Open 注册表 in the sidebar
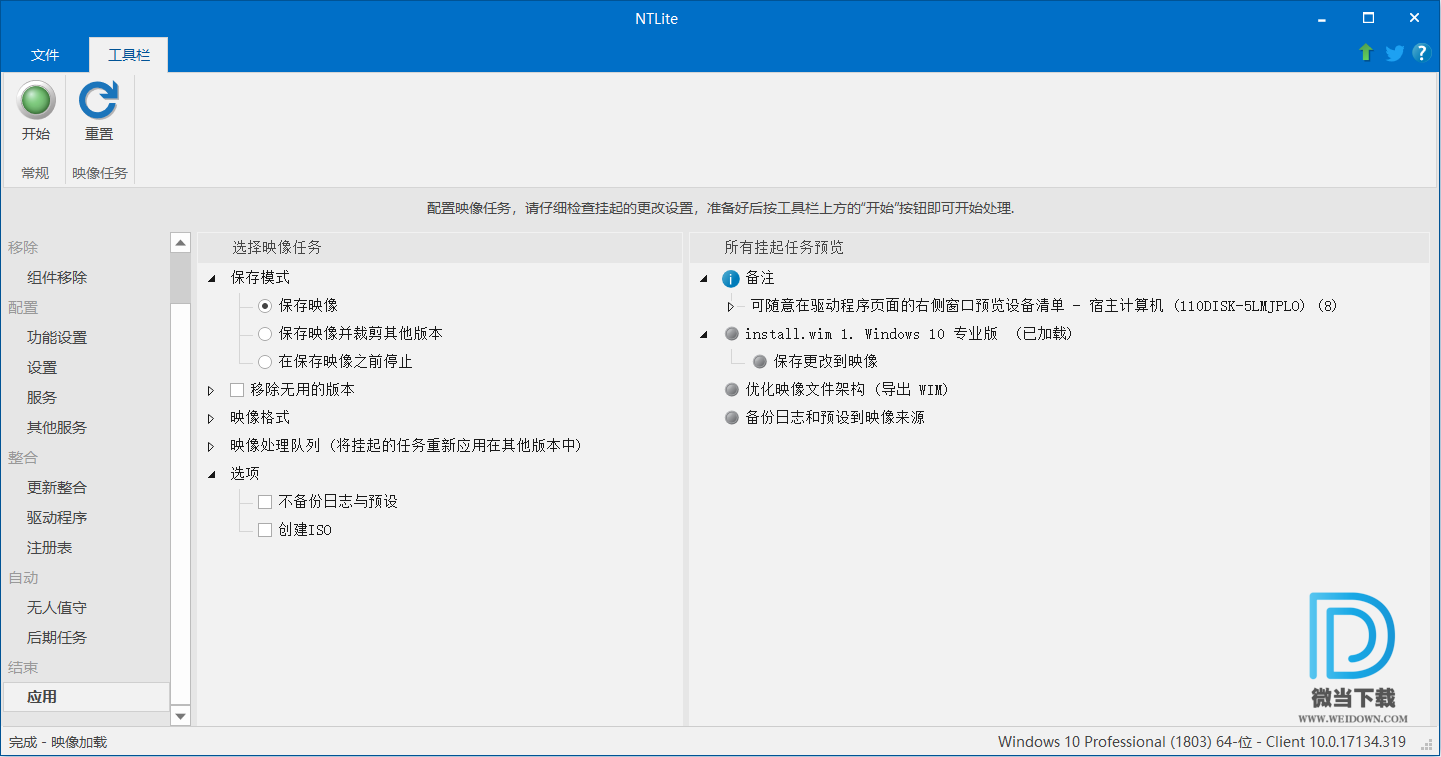Image resolution: width=1441 pixels, height=757 pixels. pyautogui.click(x=49, y=548)
